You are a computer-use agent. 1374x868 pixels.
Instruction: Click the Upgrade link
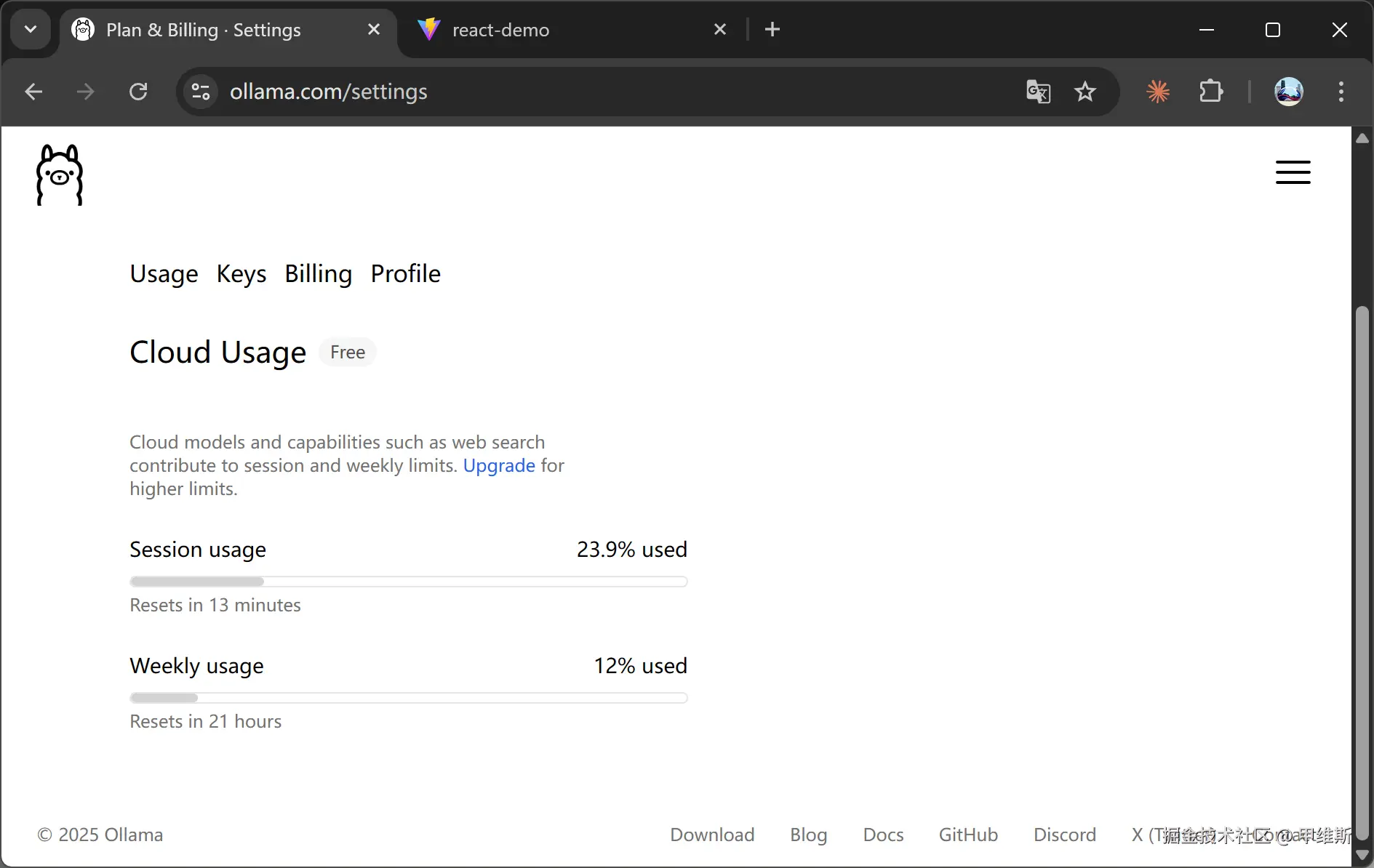(499, 466)
